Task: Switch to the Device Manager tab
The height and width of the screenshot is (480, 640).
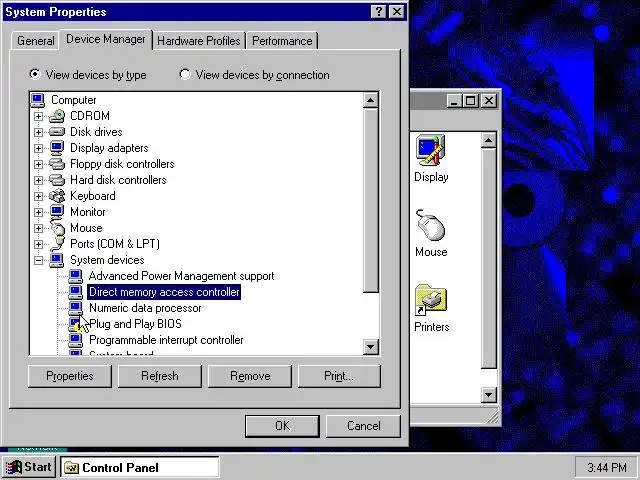Action: [106, 39]
